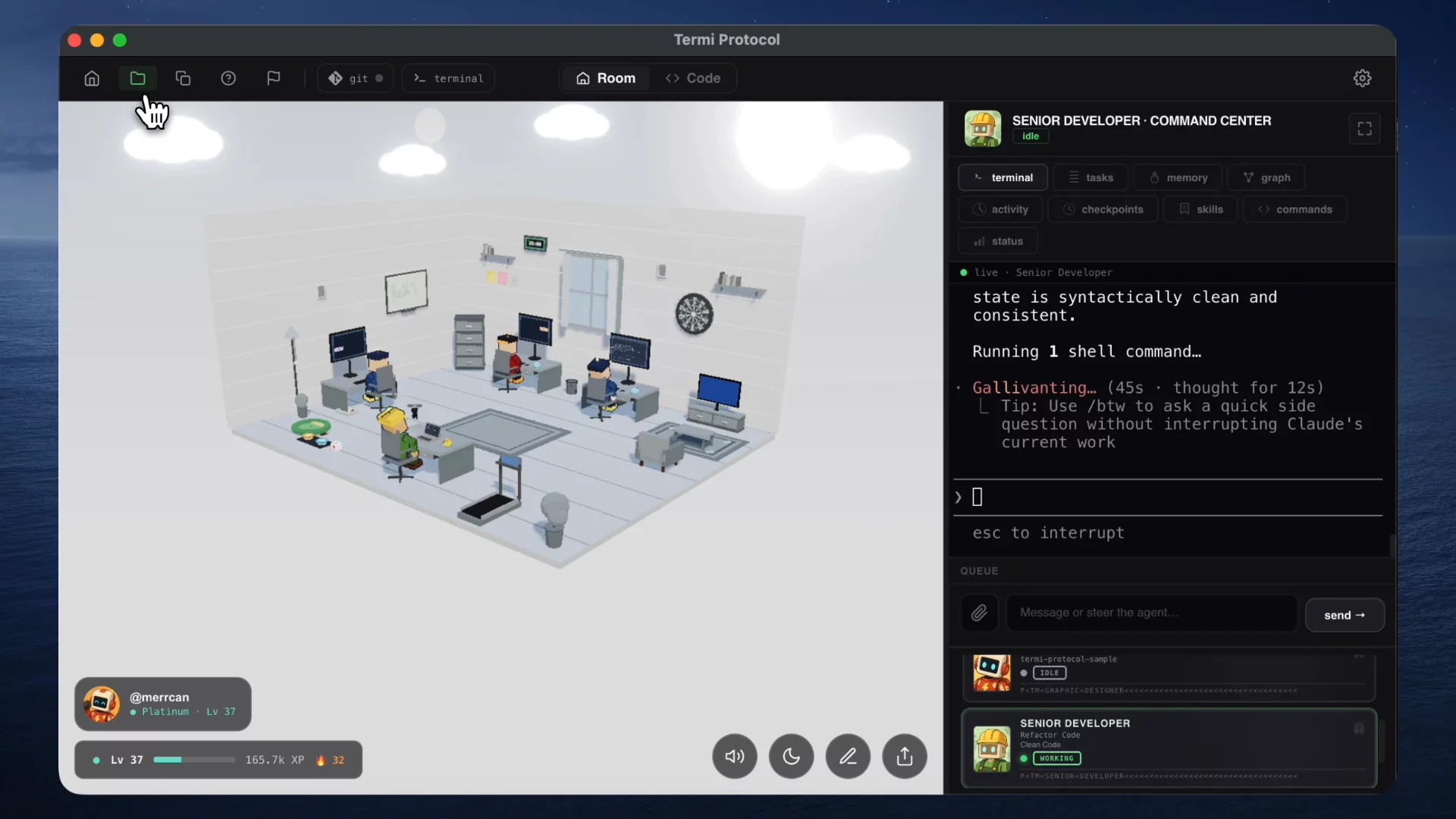Click the Senior Developer avatar in header

(x=983, y=128)
